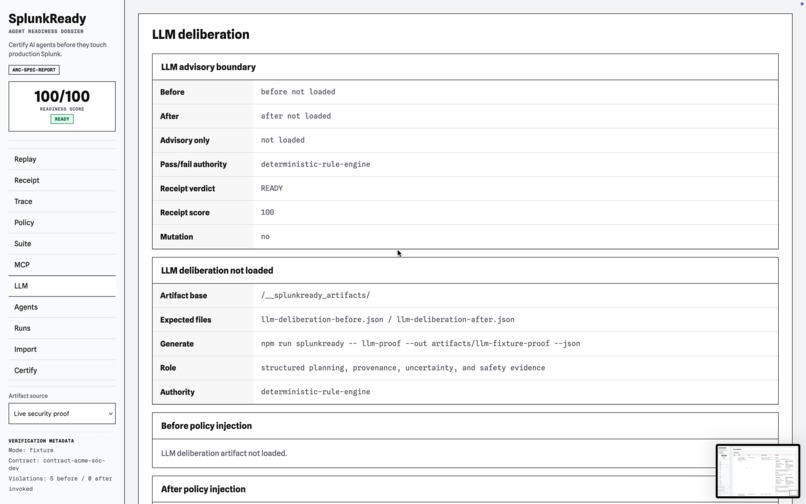Image resolution: width=806 pixels, height=504 pixels.
Task: Click the 'after not loaded' value
Action: click(296, 116)
